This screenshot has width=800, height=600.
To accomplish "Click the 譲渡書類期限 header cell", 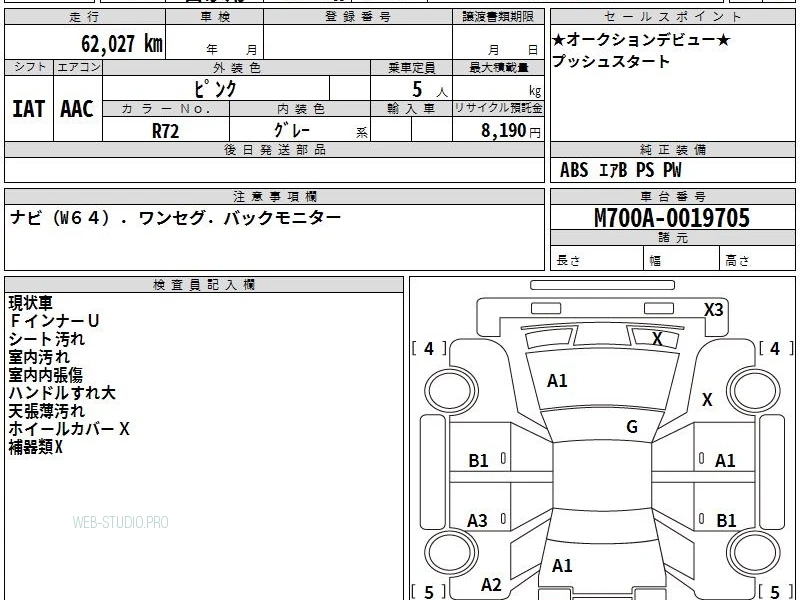I will (x=498, y=17).
